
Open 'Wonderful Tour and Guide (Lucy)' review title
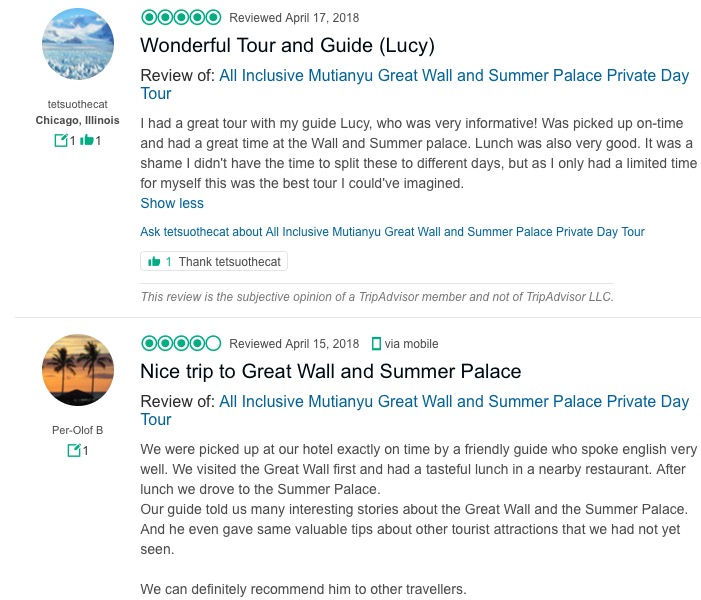pyautogui.click(x=287, y=45)
